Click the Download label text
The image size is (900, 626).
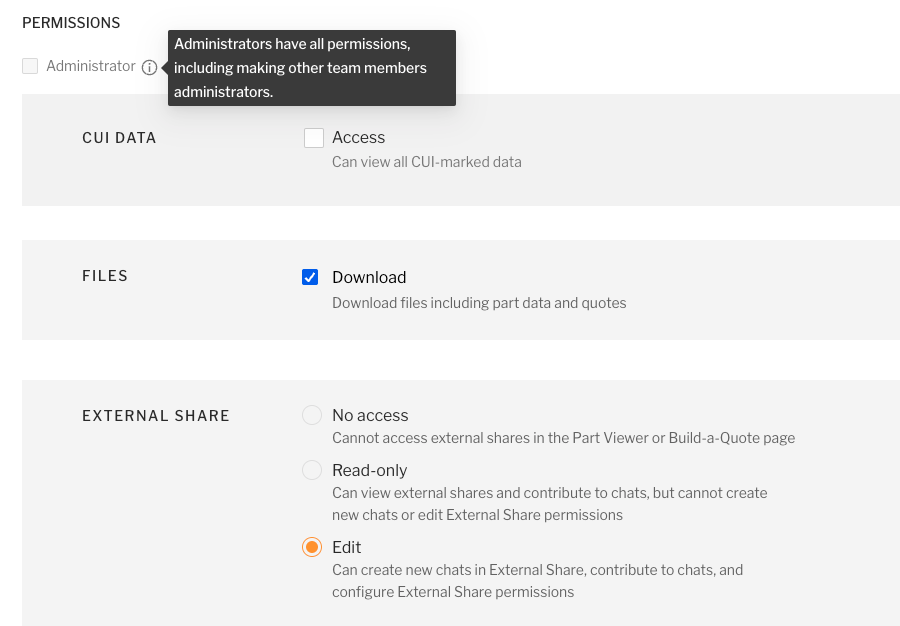[x=369, y=277]
